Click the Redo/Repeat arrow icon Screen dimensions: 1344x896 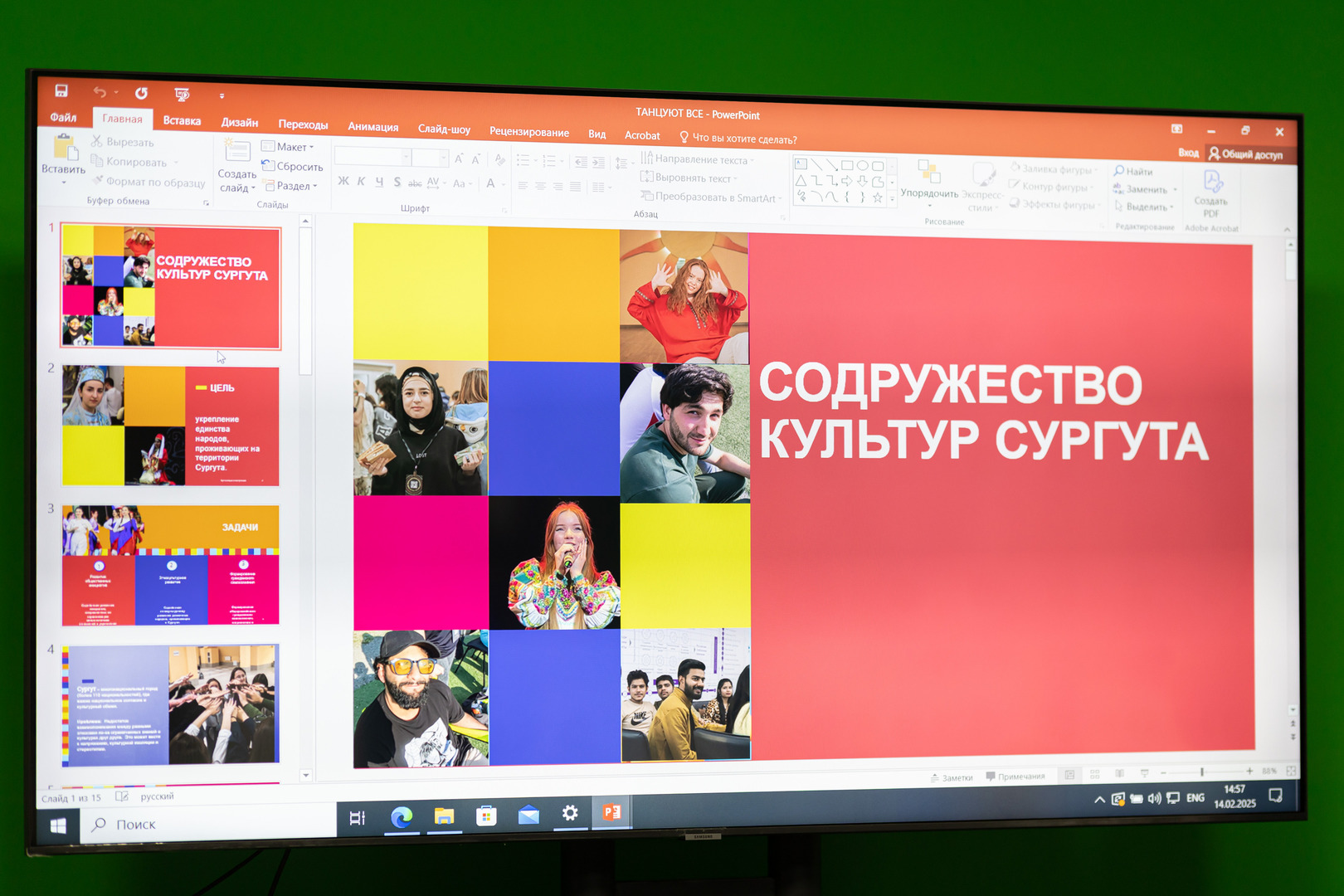[x=142, y=93]
